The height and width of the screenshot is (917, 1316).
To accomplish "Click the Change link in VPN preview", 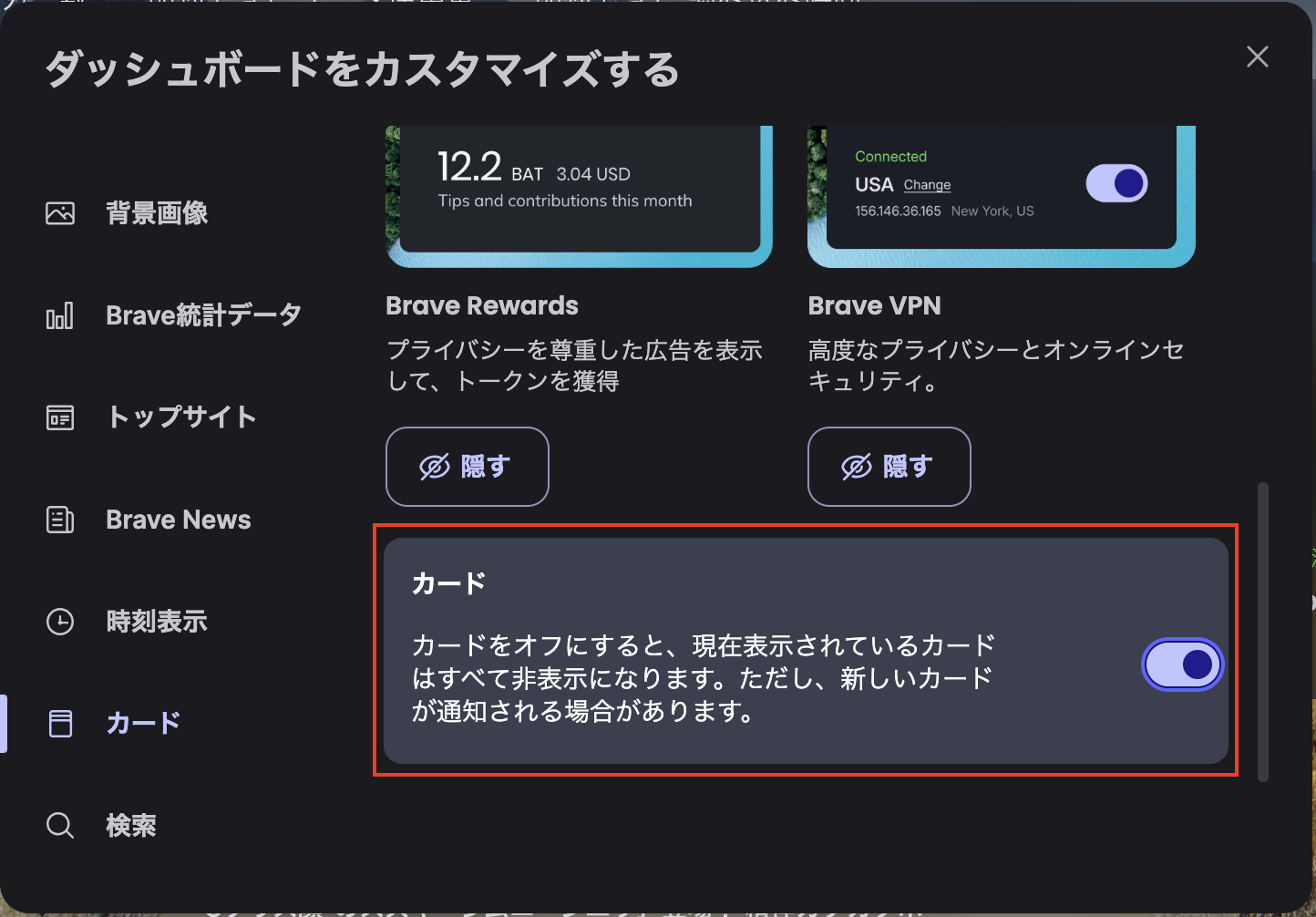I will click(x=927, y=185).
